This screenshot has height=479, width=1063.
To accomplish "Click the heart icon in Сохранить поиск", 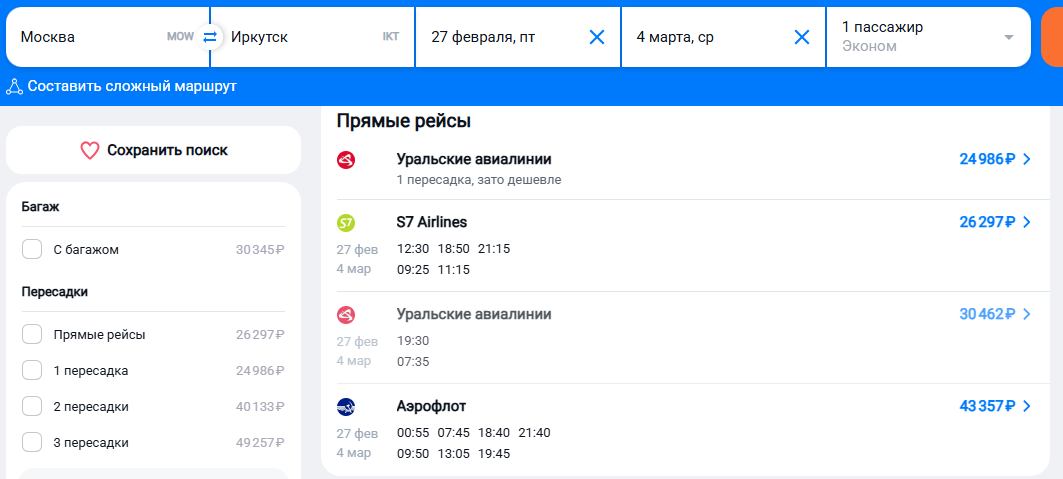I will tap(90, 150).
